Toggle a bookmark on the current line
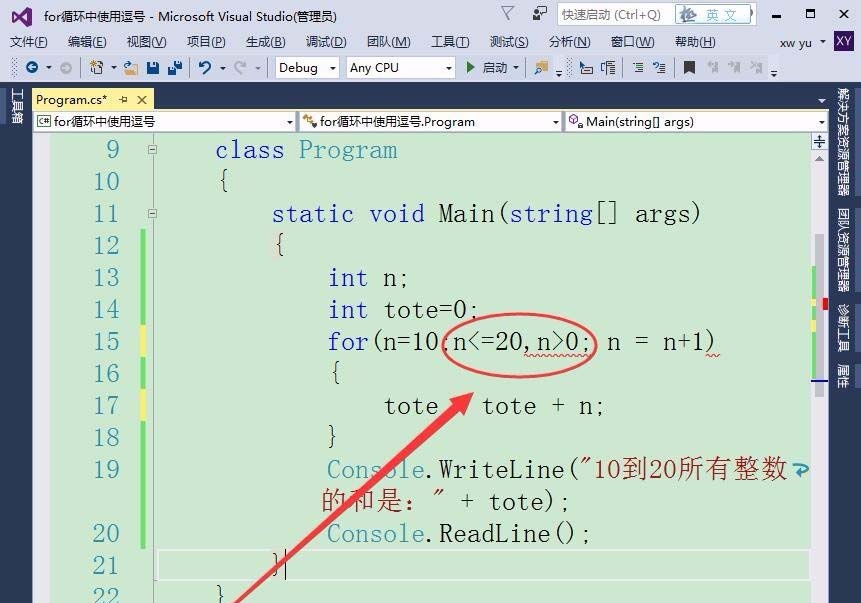Screen dimensions: 861x603 click(x=689, y=68)
